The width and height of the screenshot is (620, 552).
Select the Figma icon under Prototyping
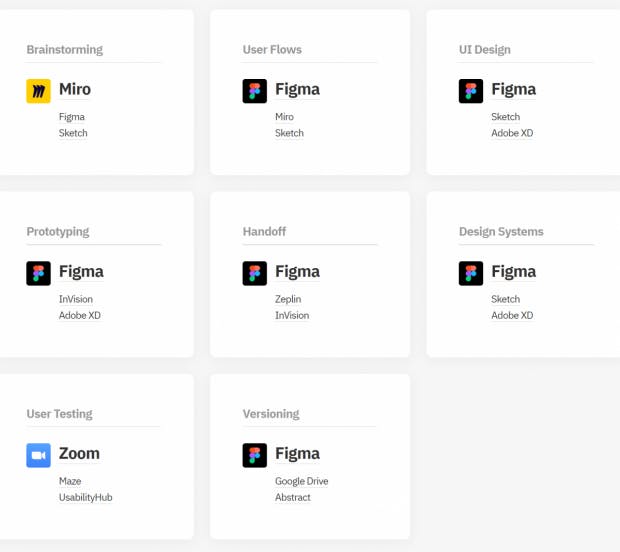coord(38,273)
